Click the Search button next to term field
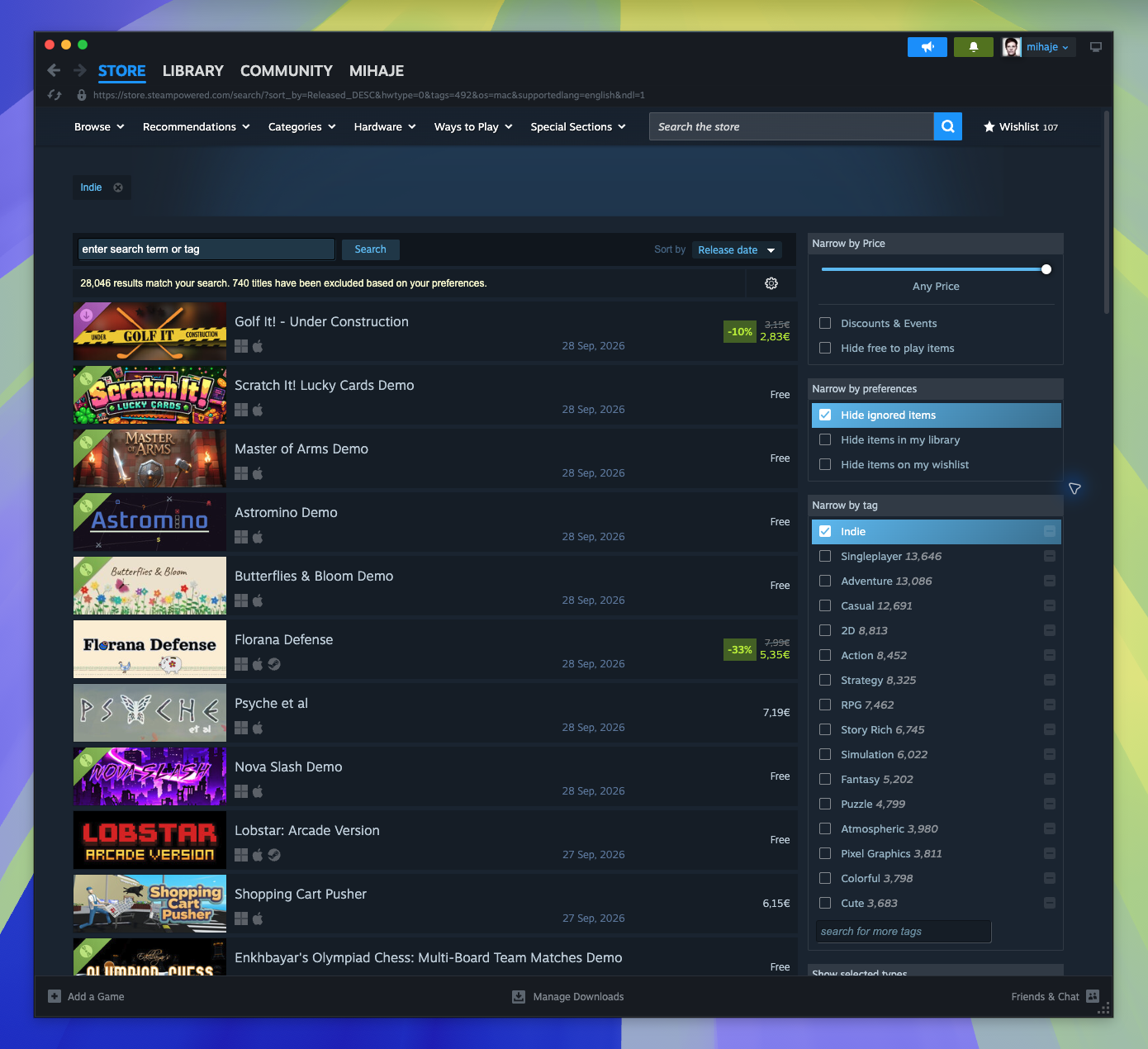This screenshot has width=1148, height=1049. click(371, 249)
